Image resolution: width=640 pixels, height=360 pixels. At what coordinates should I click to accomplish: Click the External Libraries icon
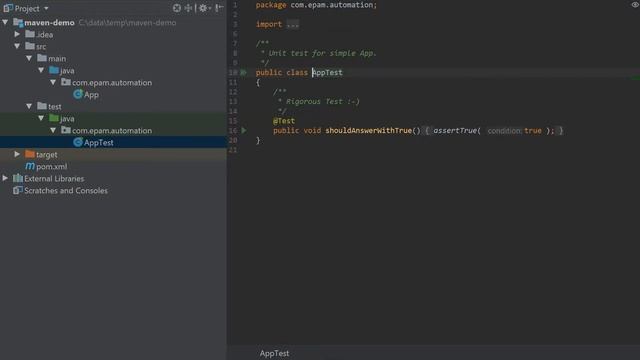[x=18, y=178]
